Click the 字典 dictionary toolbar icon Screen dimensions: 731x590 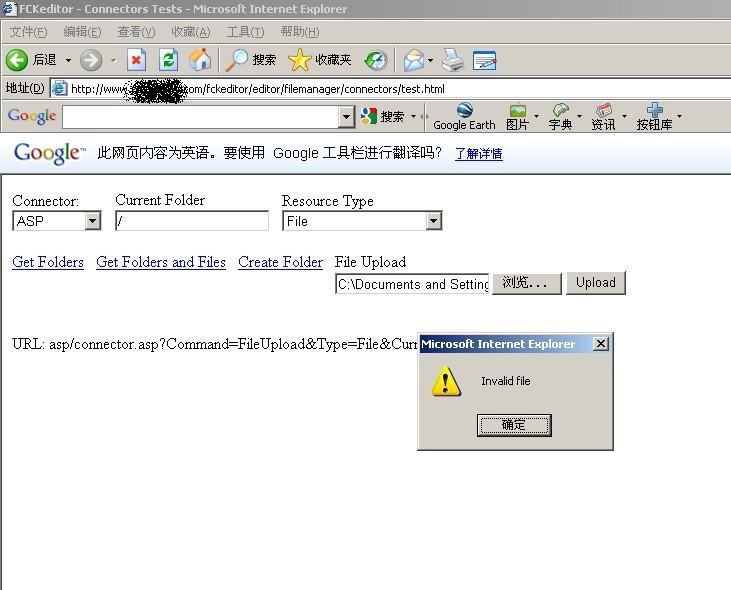coord(560,117)
